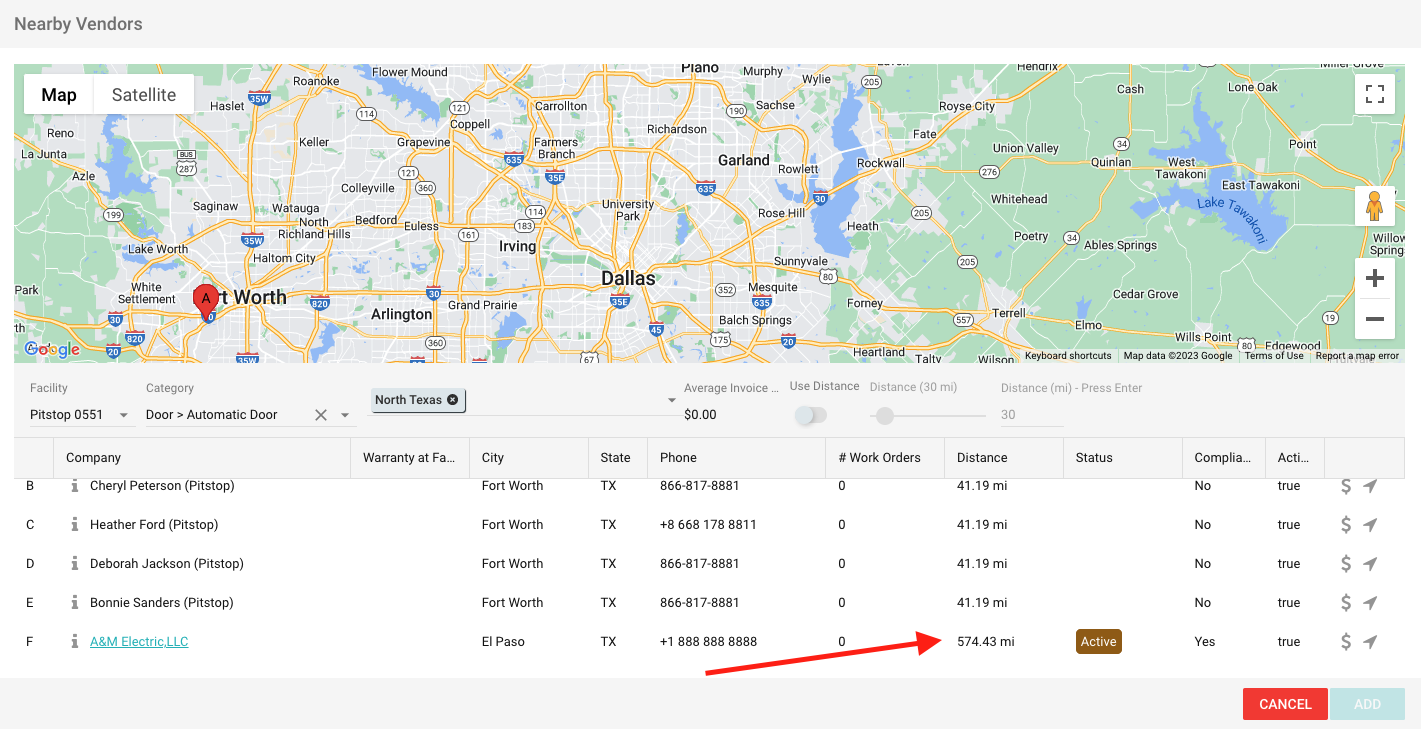Remove the North Texas chip
The height and width of the screenshot is (729, 1421).
(452, 400)
